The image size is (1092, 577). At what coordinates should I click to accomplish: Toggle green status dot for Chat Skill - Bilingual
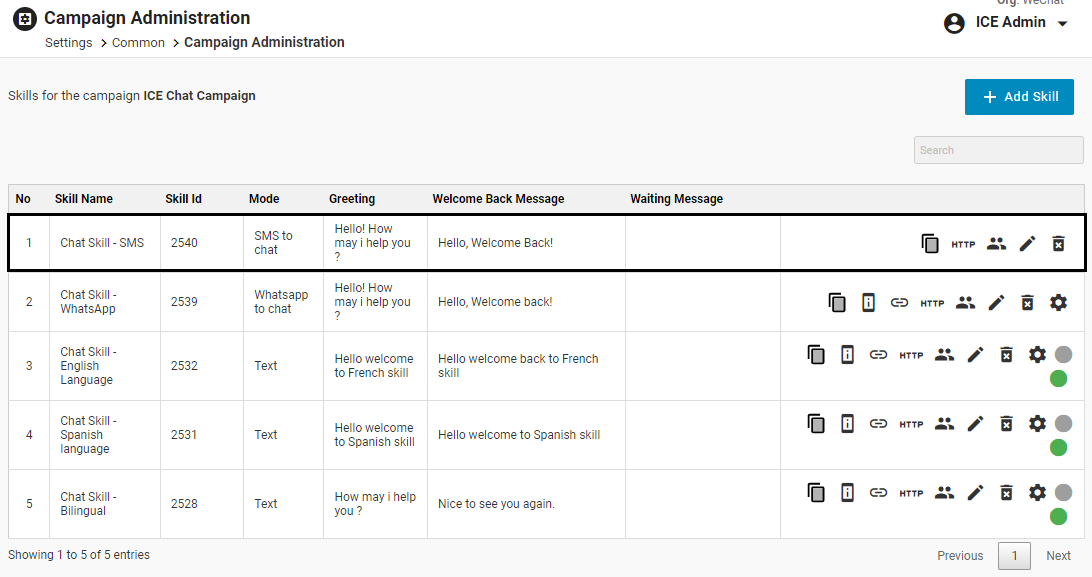(x=1058, y=516)
